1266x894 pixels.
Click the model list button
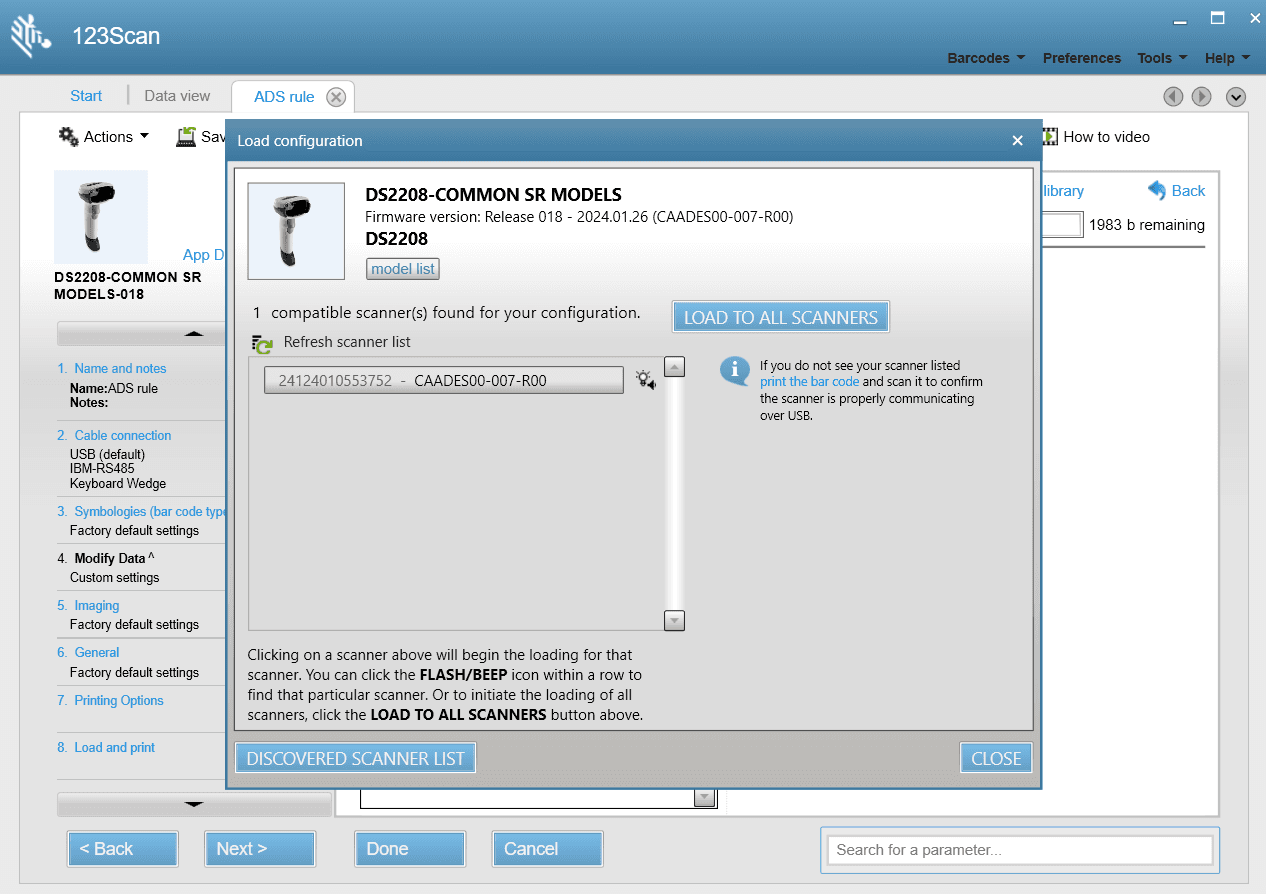tap(403, 269)
